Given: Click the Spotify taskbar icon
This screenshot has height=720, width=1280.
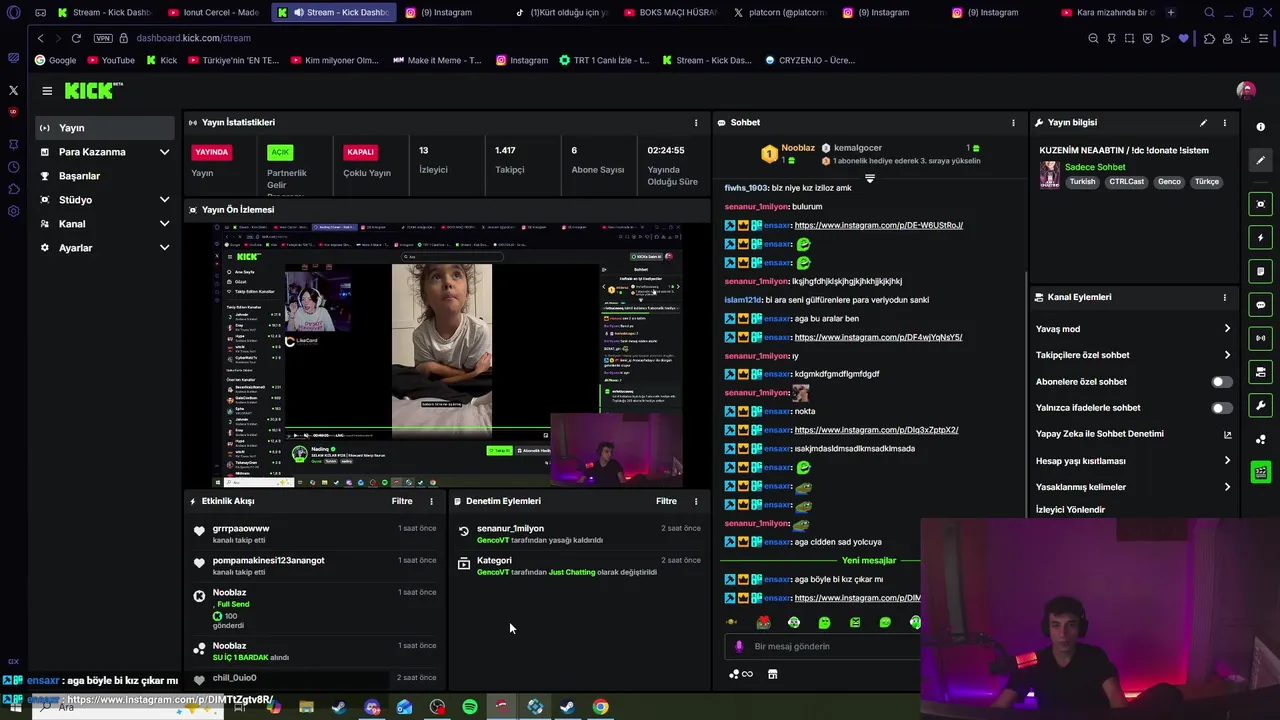Looking at the screenshot, I should (470, 707).
